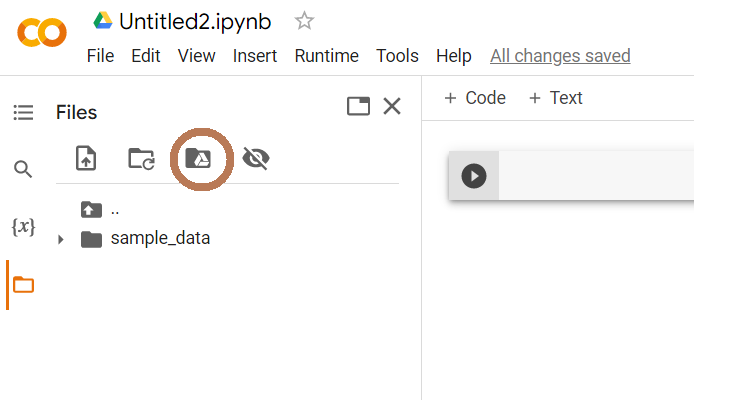Expand the sample_data folder arrow
The height and width of the screenshot is (400, 752).
[60, 239]
